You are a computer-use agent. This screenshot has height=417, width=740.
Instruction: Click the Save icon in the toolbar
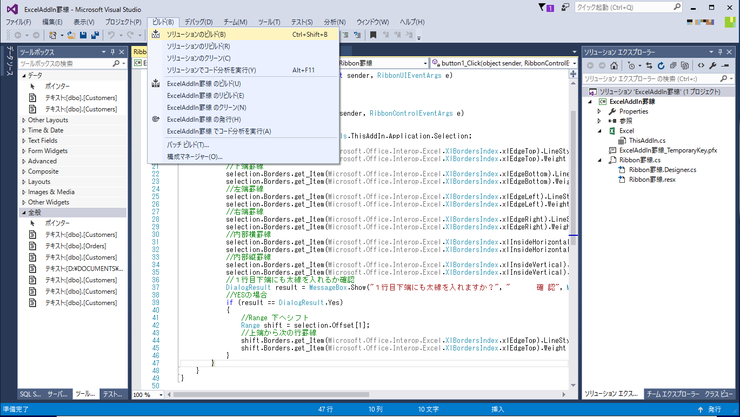click(83, 35)
